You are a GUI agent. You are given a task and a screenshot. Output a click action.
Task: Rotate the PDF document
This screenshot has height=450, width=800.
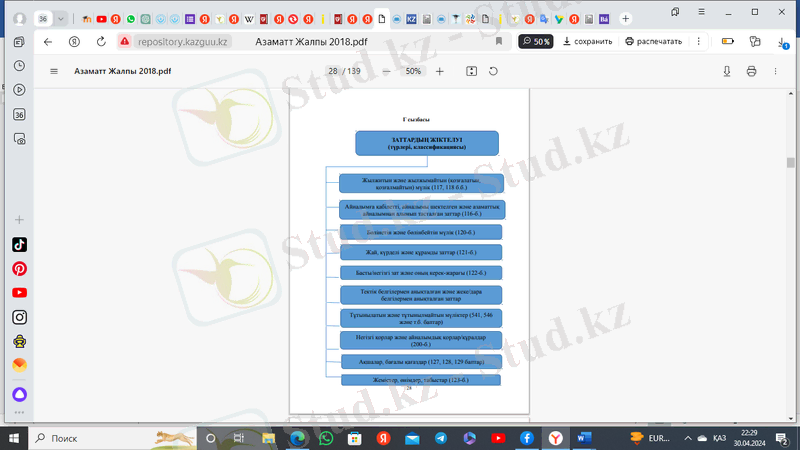coord(493,72)
